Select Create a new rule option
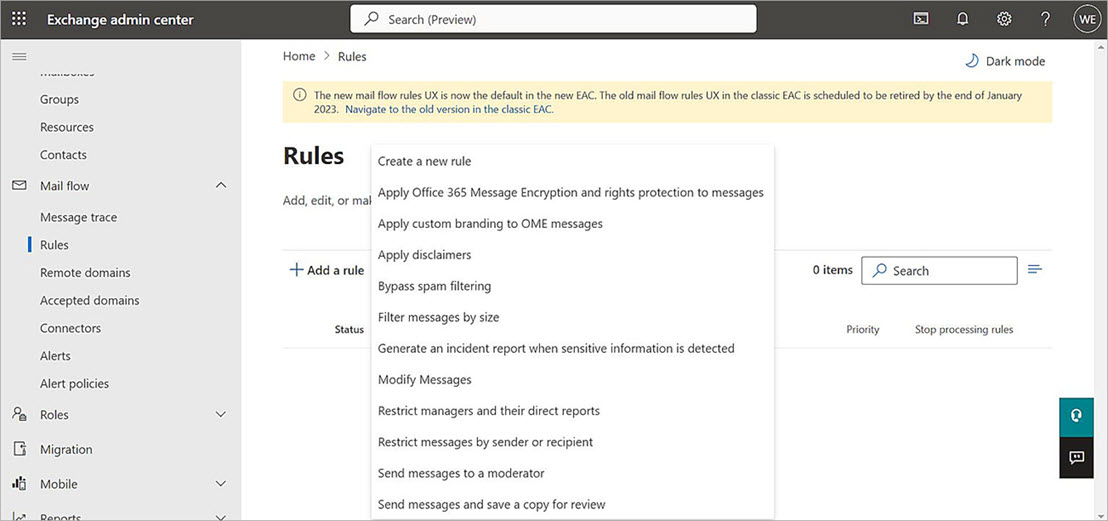1108x521 pixels. [424, 161]
